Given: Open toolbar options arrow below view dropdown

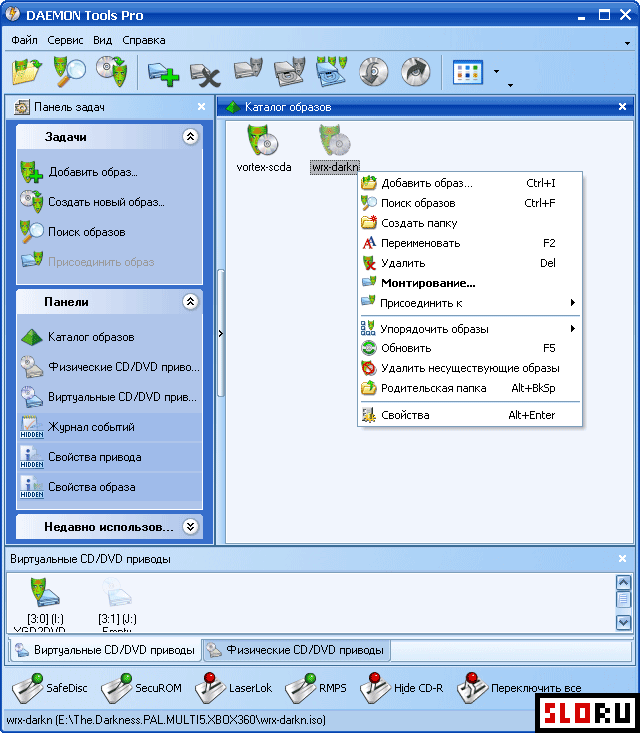Looking at the screenshot, I should pyautogui.click(x=511, y=85).
